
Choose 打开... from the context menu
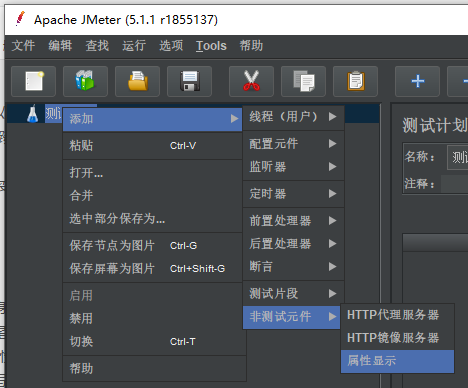click(x=152, y=173)
